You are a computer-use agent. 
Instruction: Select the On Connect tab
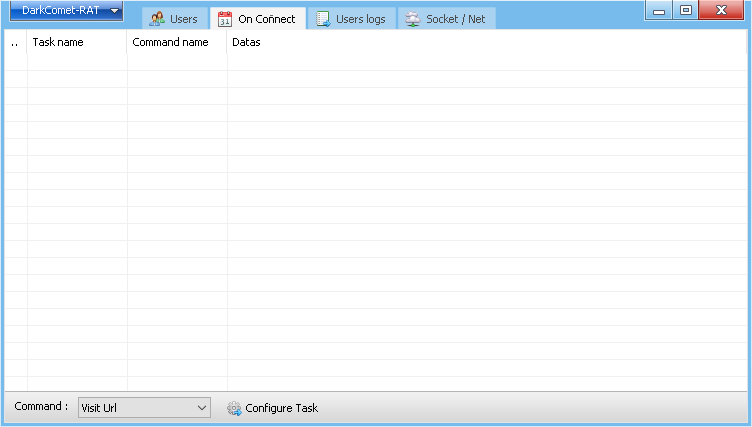coord(258,19)
